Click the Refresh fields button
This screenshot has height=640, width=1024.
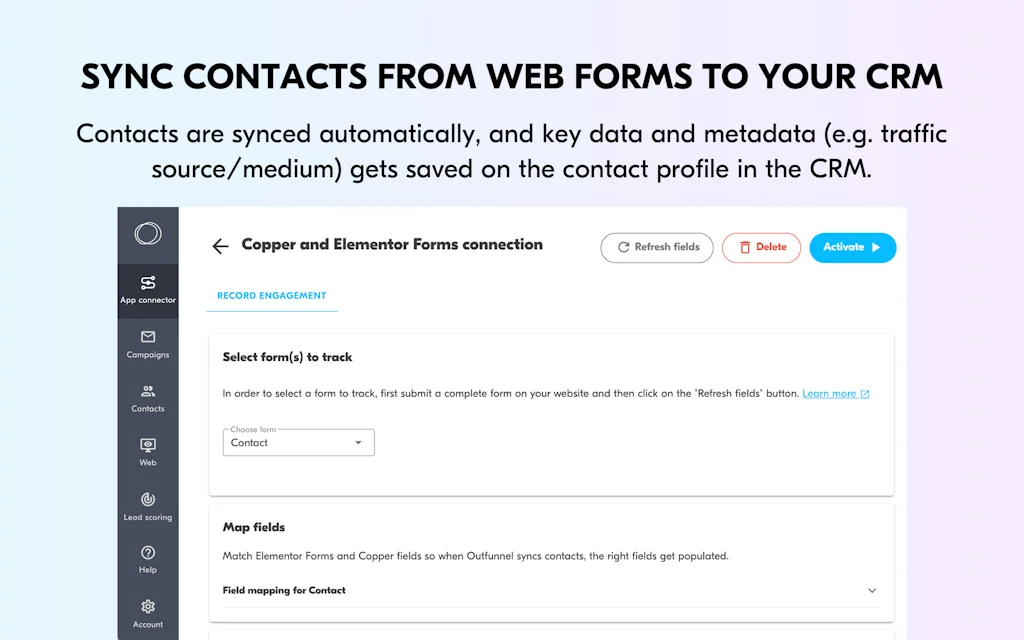(x=656, y=247)
